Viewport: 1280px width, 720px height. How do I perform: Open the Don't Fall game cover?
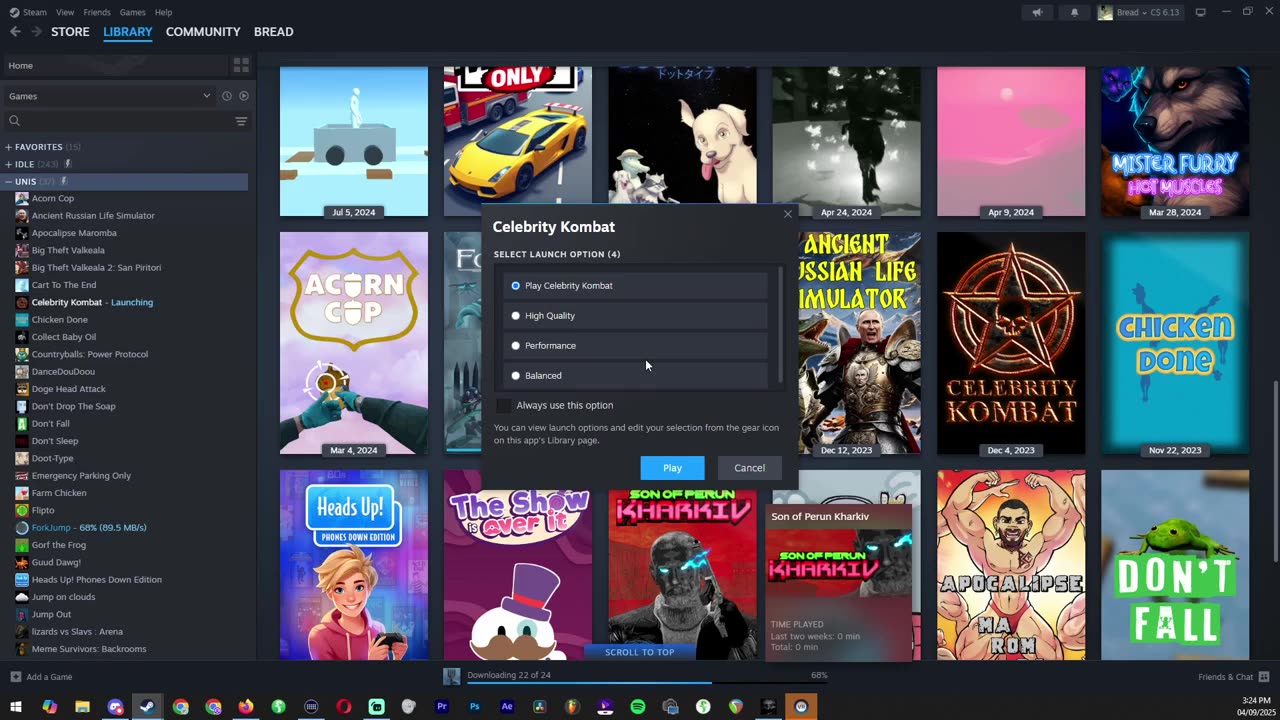point(1175,565)
